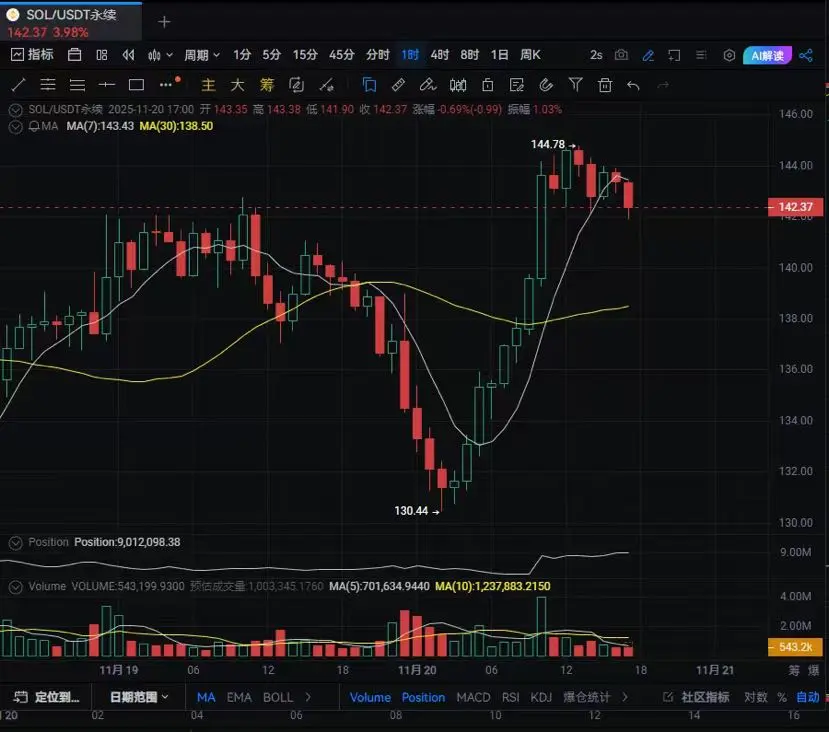Select the trend line drawing tool

click(19, 85)
